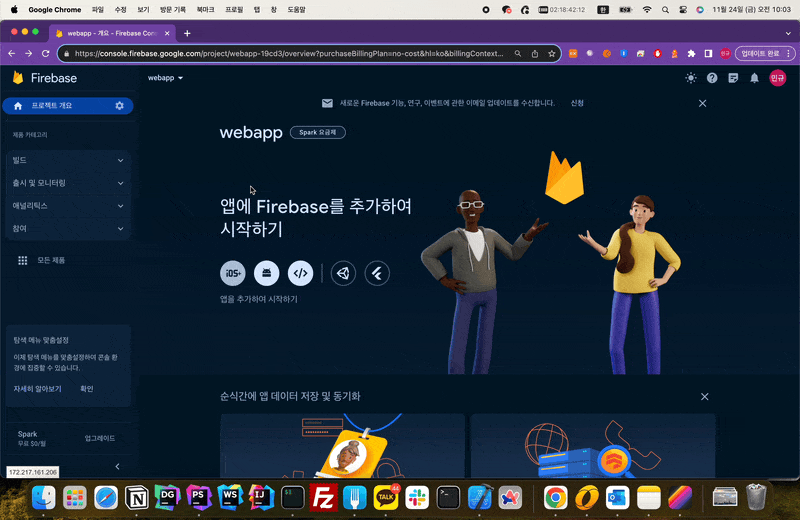Open the Edit menu in menu bar
Viewport: 800px width, 520px height.
click(x=120, y=10)
